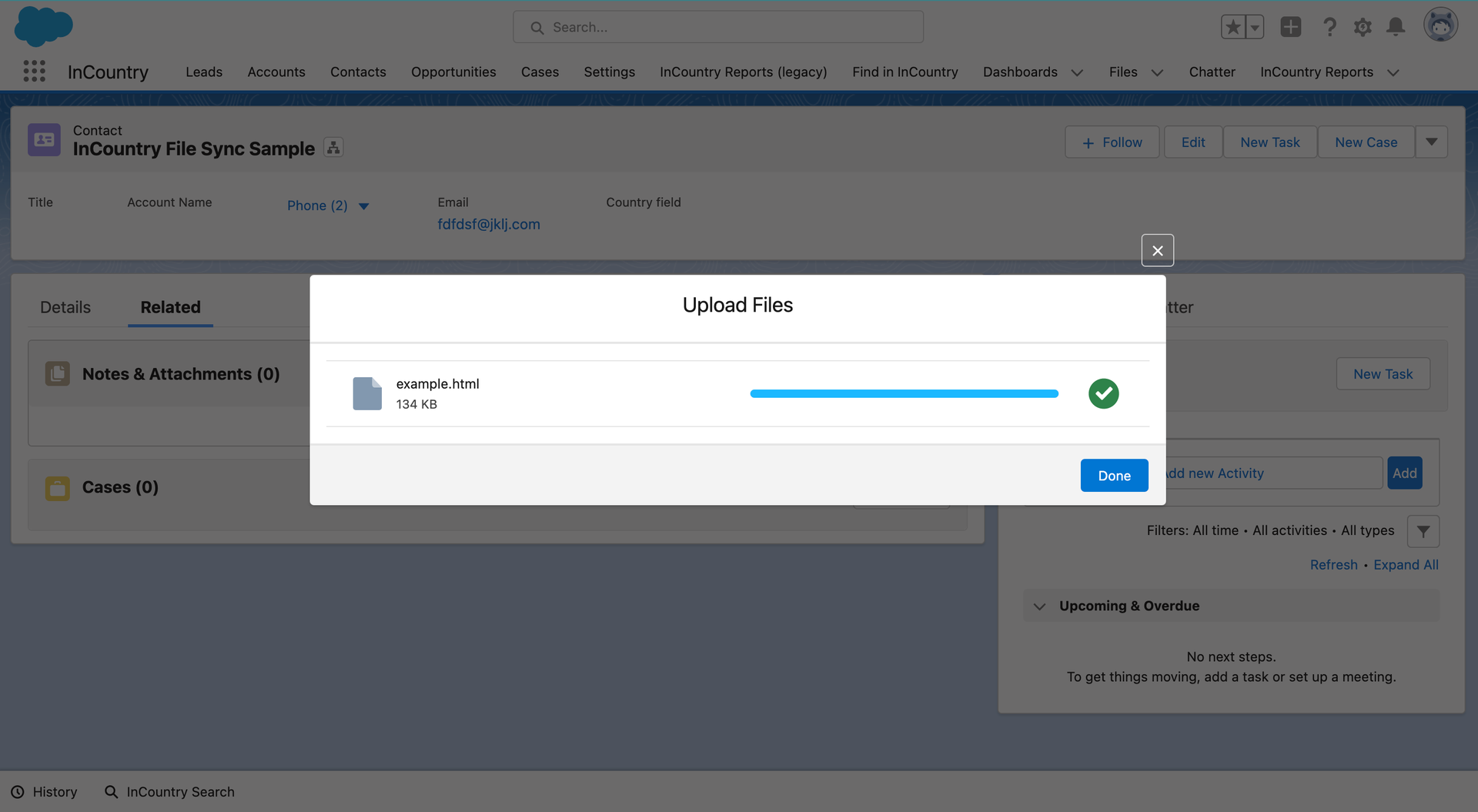Focus the Add new Activity field
Screen dimensions: 1478x812
click(x=1274, y=473)
